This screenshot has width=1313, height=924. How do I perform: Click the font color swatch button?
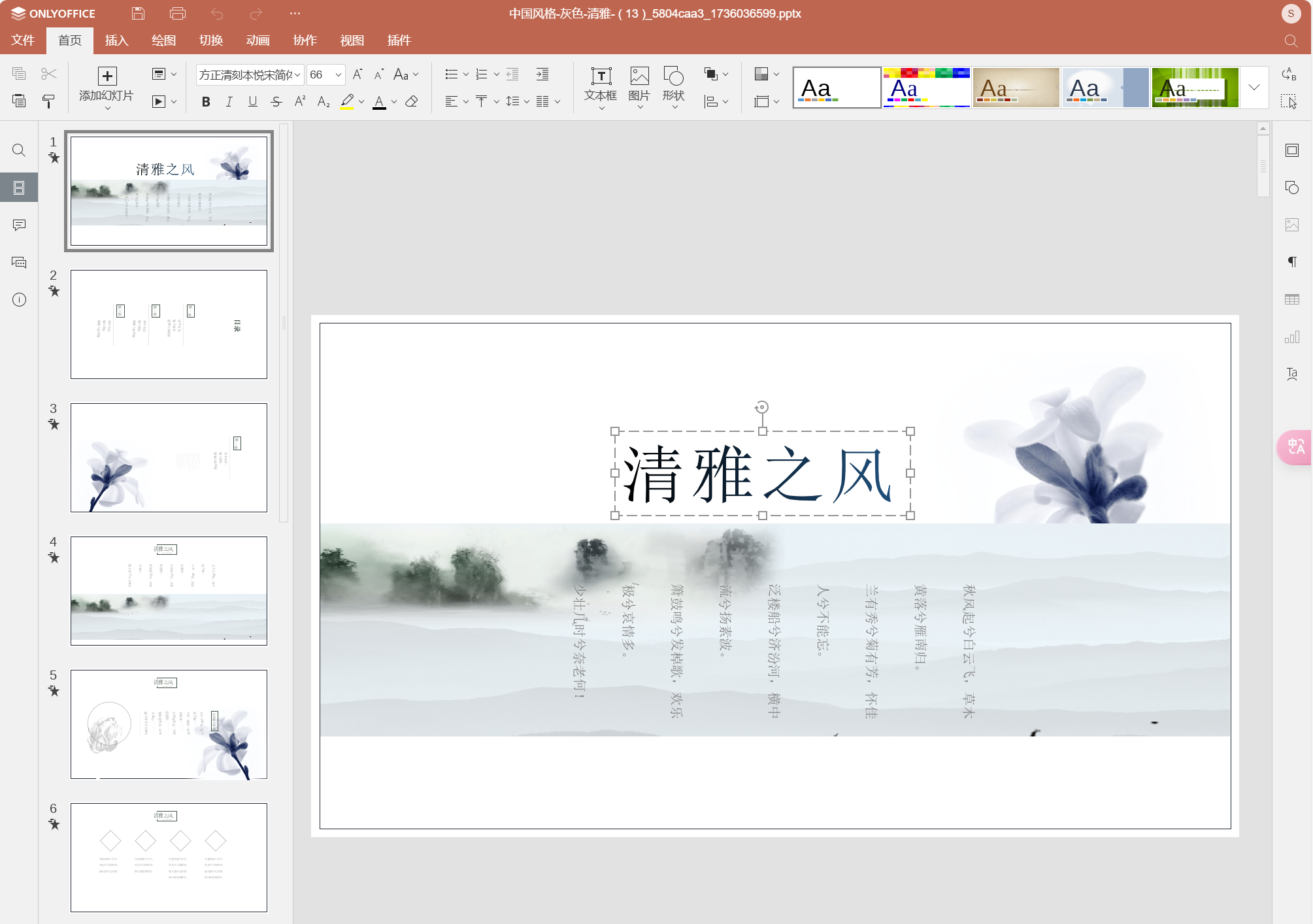click(379, 101)
